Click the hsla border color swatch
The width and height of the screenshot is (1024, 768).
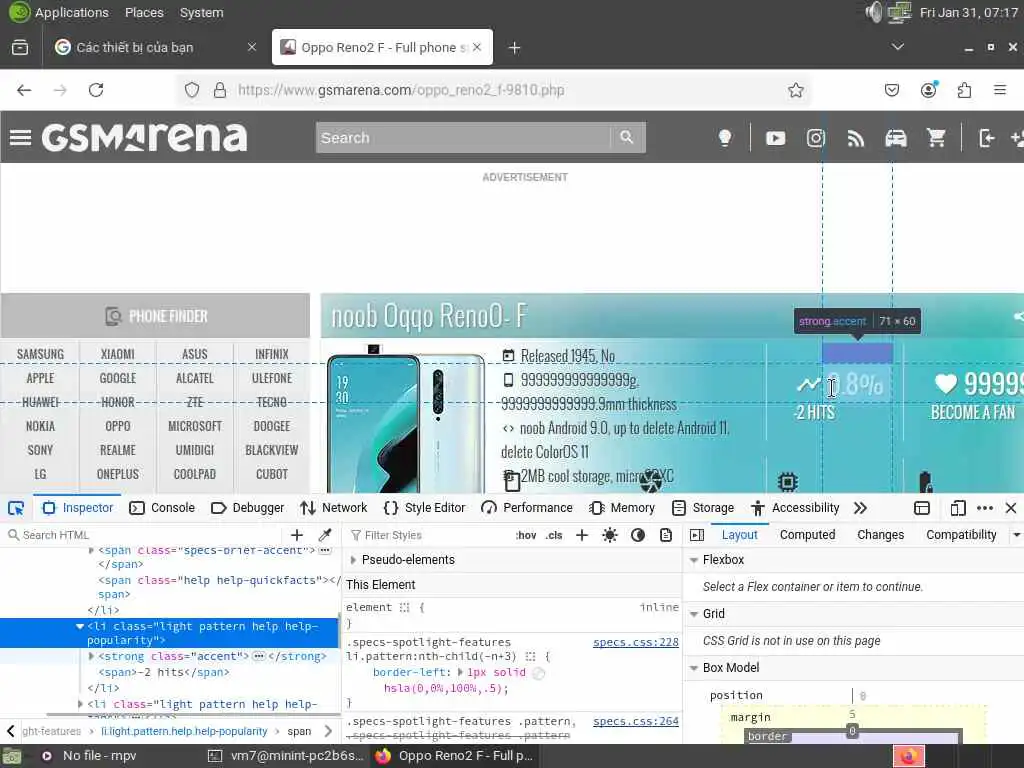[538, 673]
